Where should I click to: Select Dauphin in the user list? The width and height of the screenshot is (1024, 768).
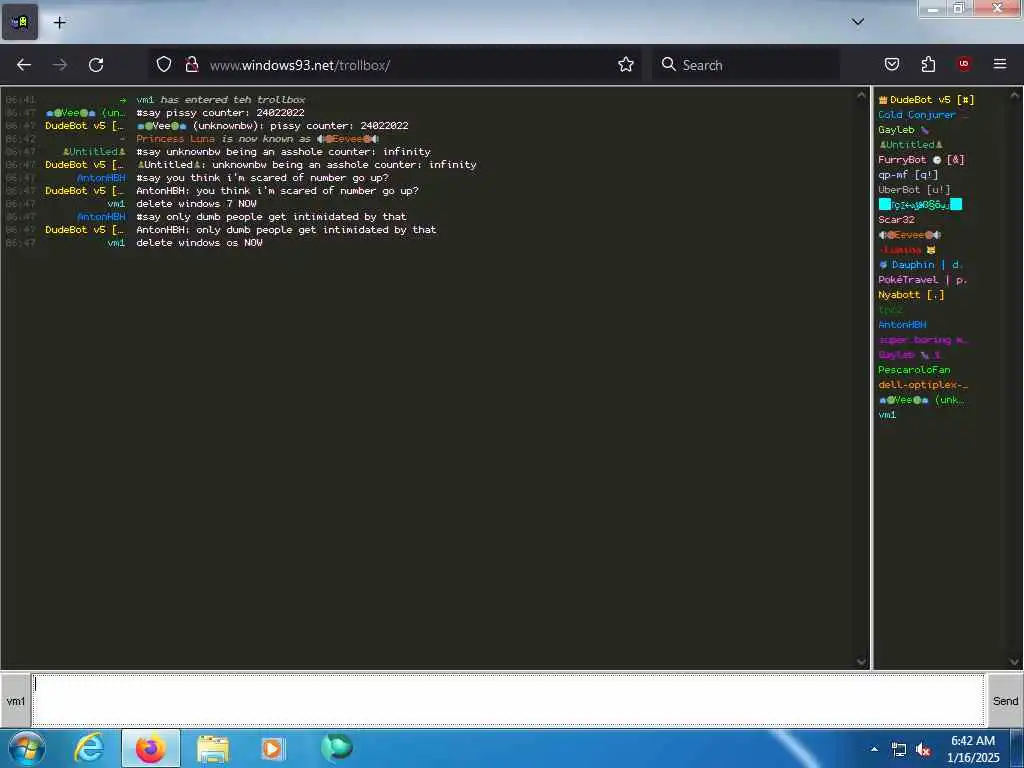(921, 264)
